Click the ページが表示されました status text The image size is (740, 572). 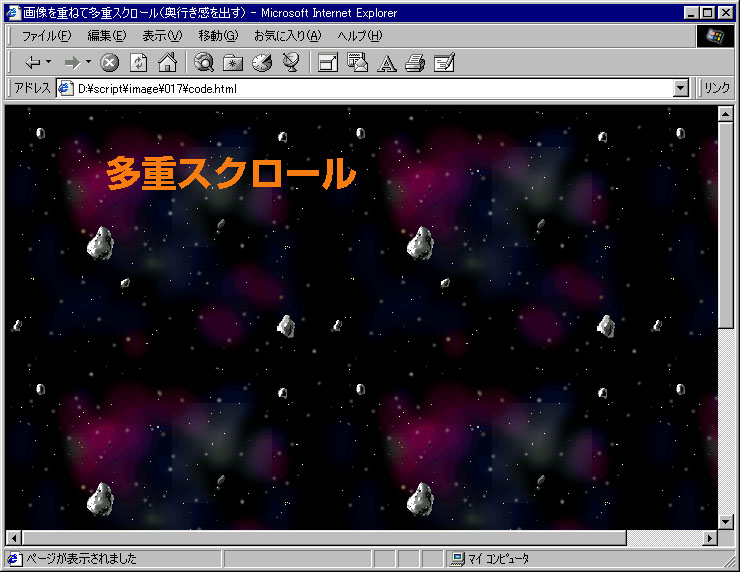tap(81, 559)
